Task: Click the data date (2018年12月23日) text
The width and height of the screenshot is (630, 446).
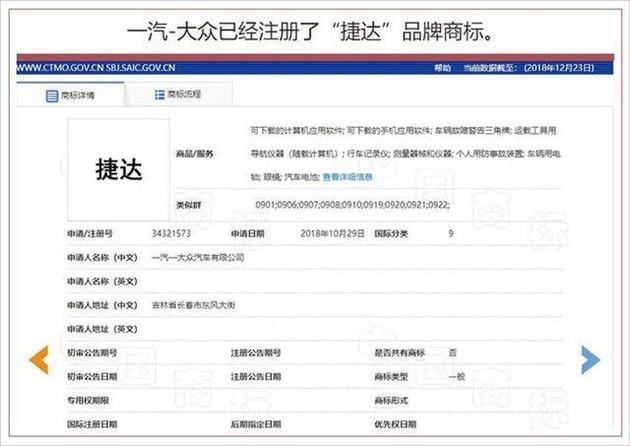Action: (x=559, y=68)
